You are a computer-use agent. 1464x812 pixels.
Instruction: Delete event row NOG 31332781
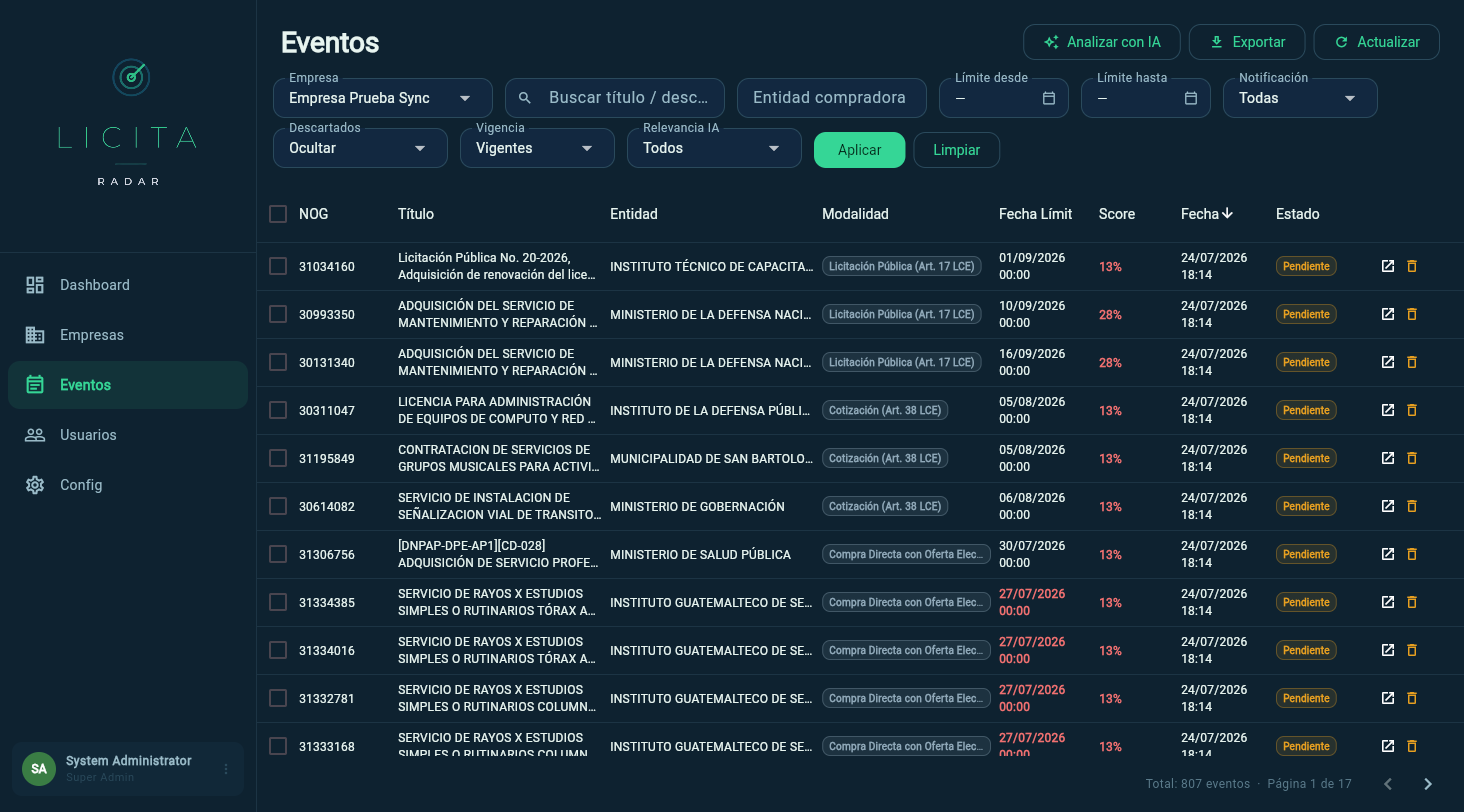point(1412,698)
